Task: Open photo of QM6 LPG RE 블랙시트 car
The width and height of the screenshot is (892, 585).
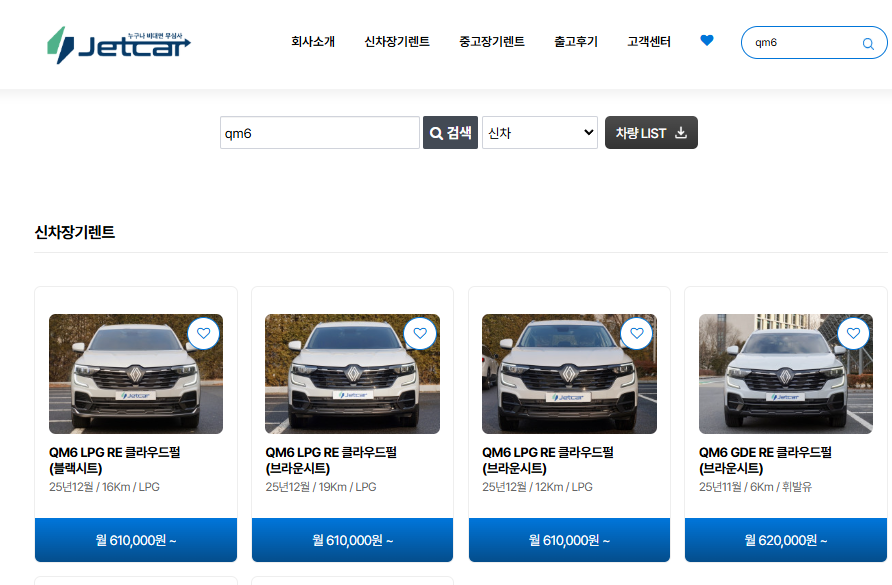Action: pos(136,374)
